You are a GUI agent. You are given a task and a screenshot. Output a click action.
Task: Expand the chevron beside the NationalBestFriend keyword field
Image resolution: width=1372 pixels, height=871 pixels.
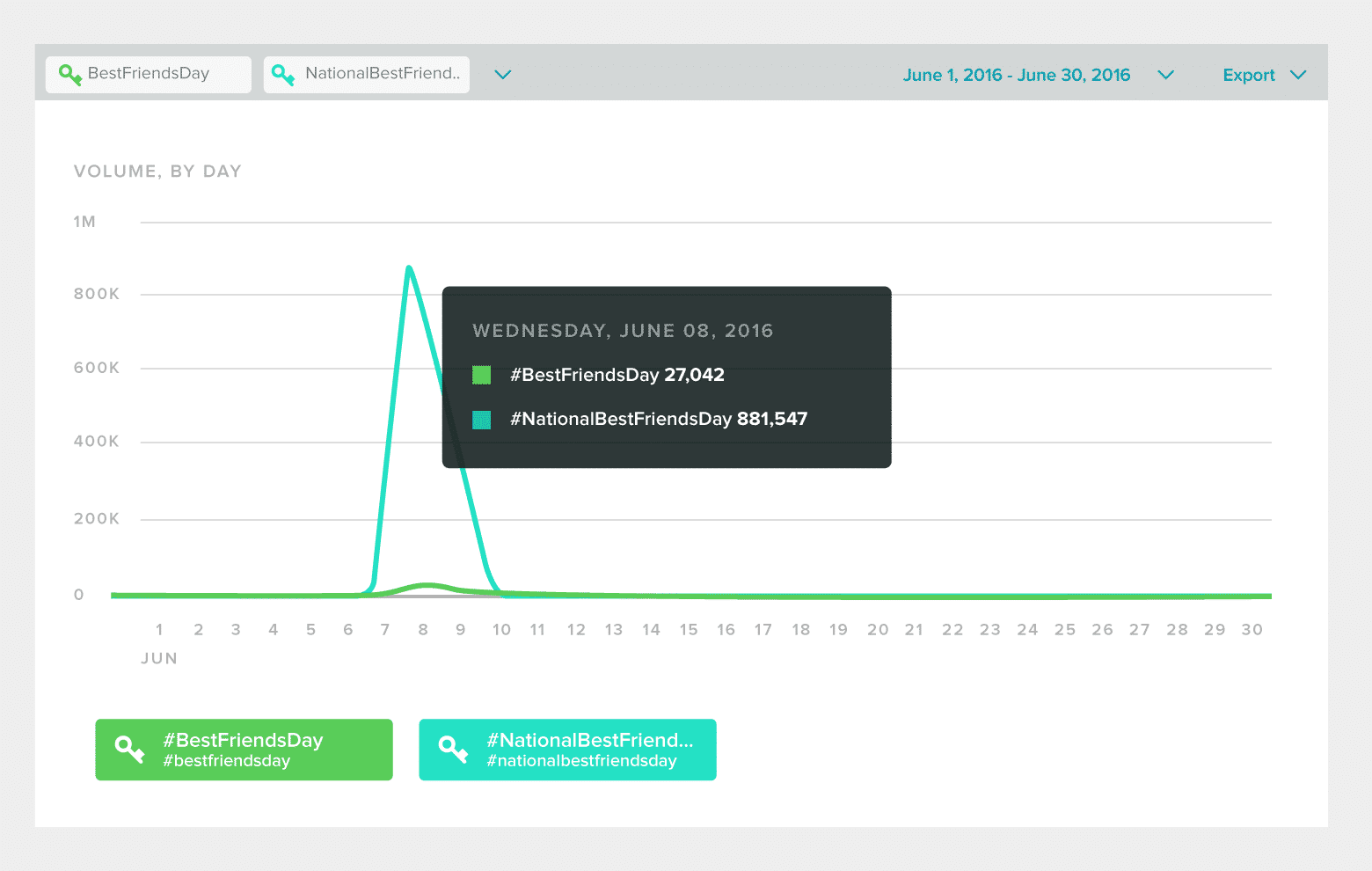point(502,76)
